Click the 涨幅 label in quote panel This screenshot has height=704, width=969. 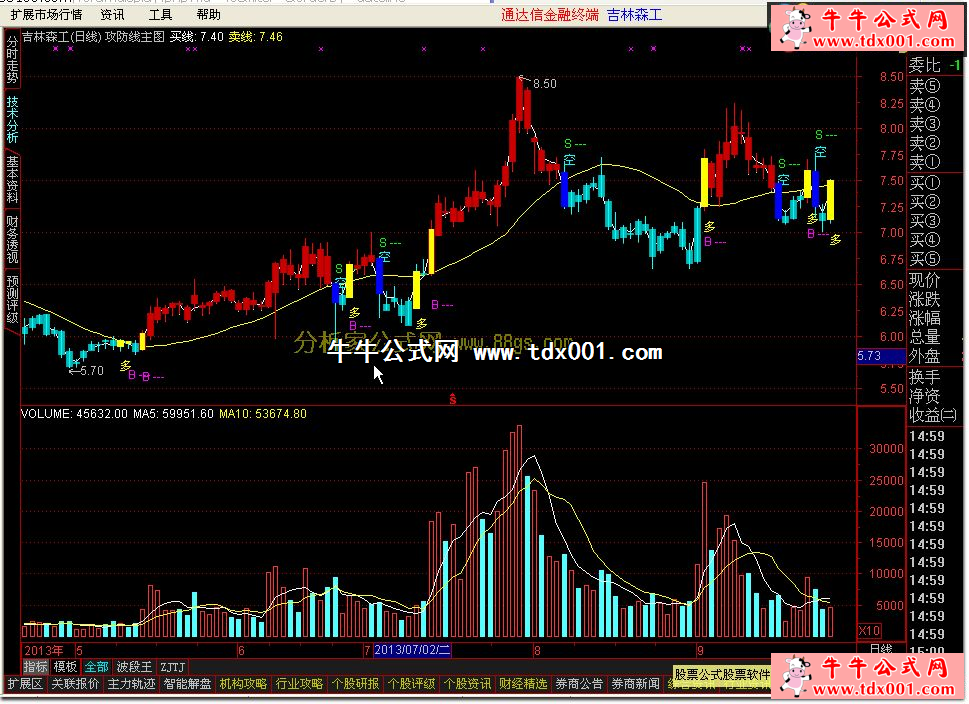(925, 318)
